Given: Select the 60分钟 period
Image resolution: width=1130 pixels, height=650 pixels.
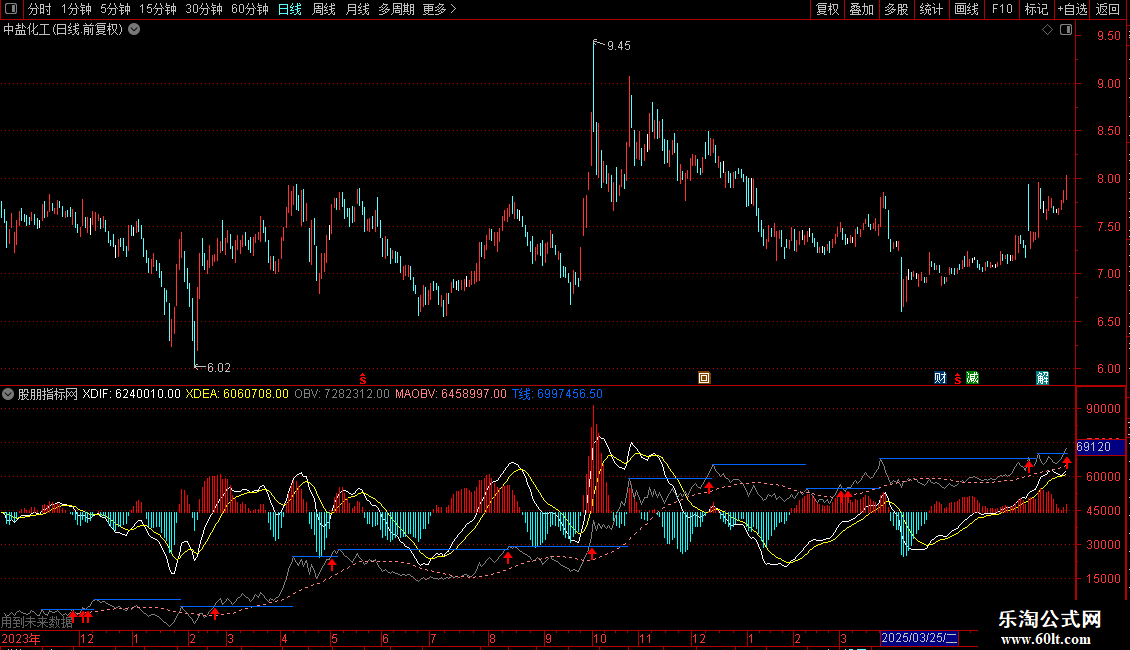Looking at the screenshot, I should click(250, 9).
